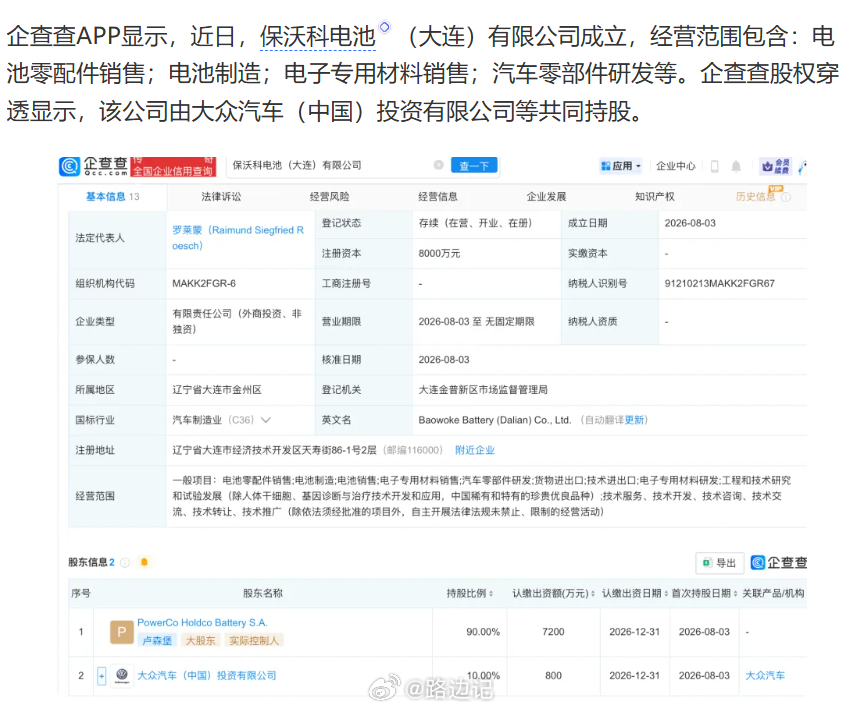
Task: Select the 营业期限 value 2026-08-03 至 无固定期限
Action: 477,322
